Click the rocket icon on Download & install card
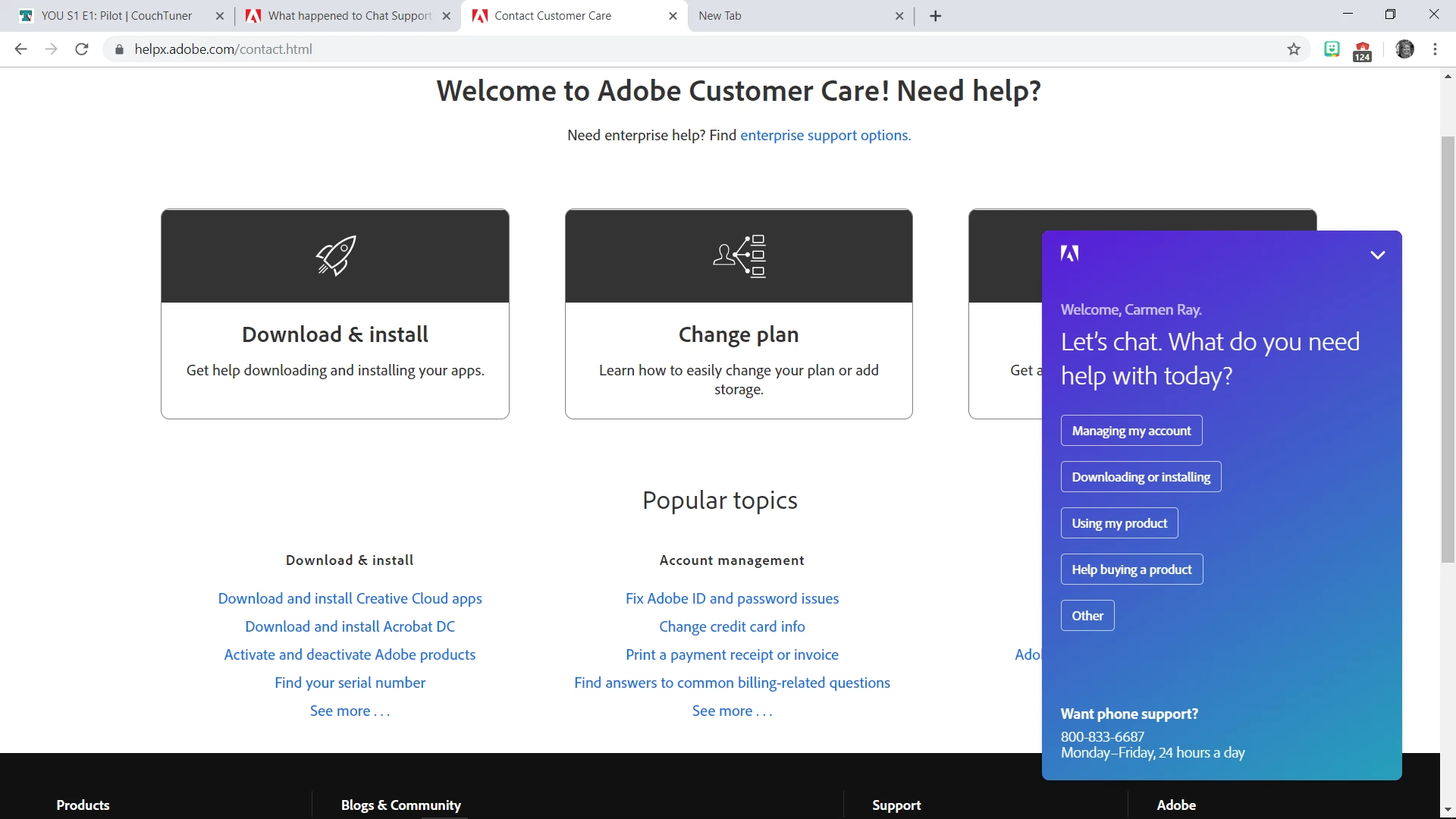 [x=335, y=256]
